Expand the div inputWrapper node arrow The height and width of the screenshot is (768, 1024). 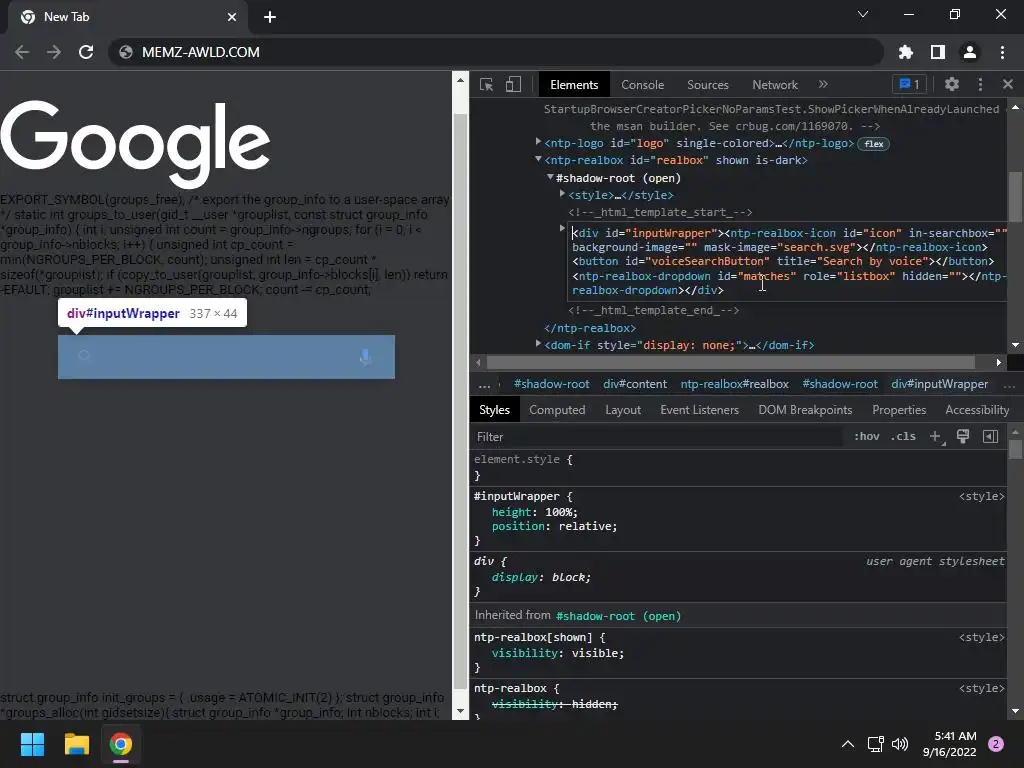click(562, 229)
